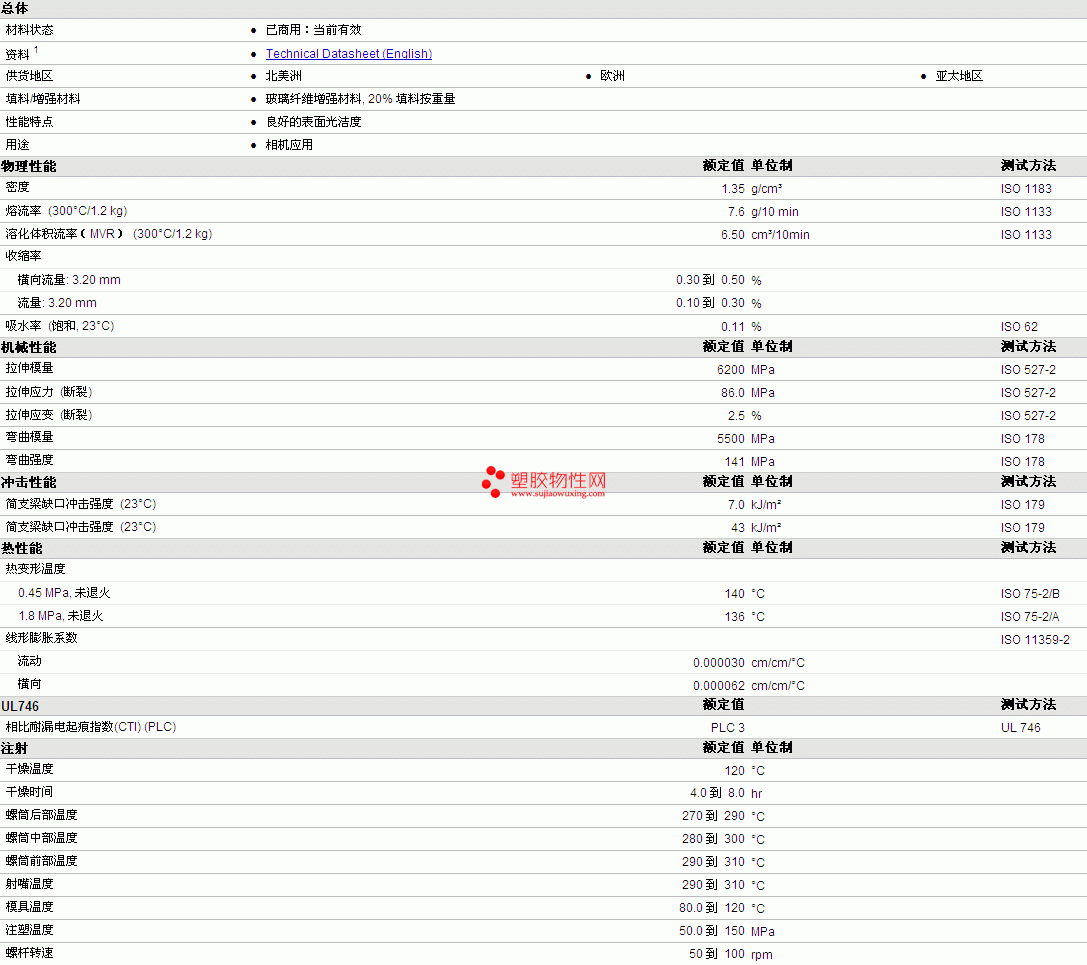
Task: Click the 射嘴温度 row label
Action: click(29, 883)
